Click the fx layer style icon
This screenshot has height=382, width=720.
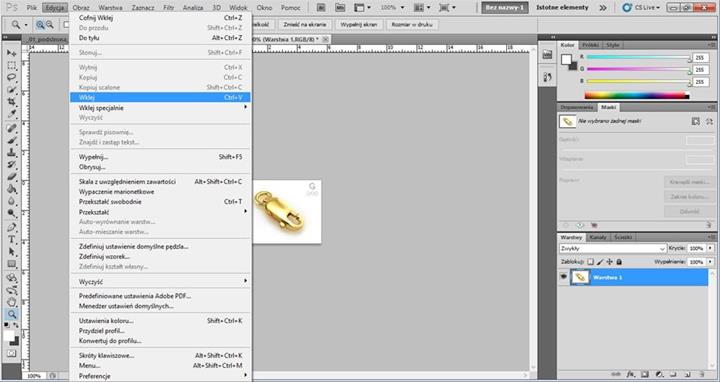coord(630,375)
